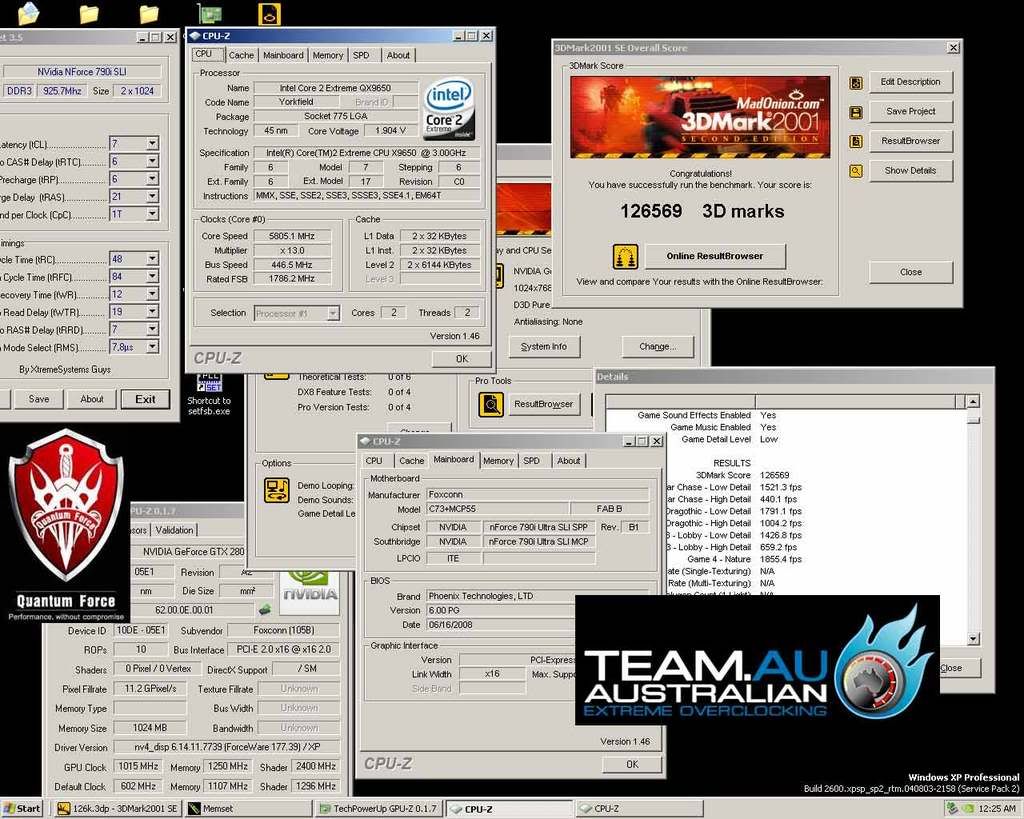
Task: Click the Show Details button
Action: (x=910, y=170)
